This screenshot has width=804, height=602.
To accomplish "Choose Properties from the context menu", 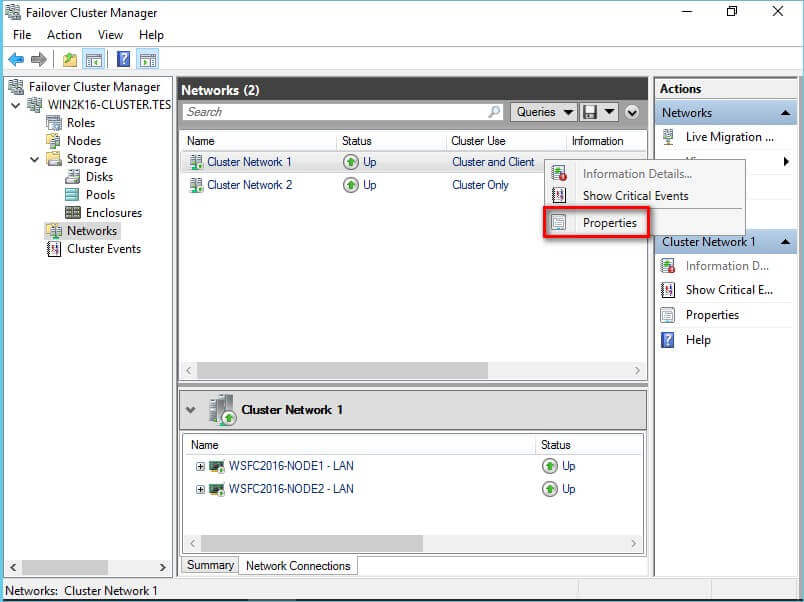I will click(x=609, y=223).
